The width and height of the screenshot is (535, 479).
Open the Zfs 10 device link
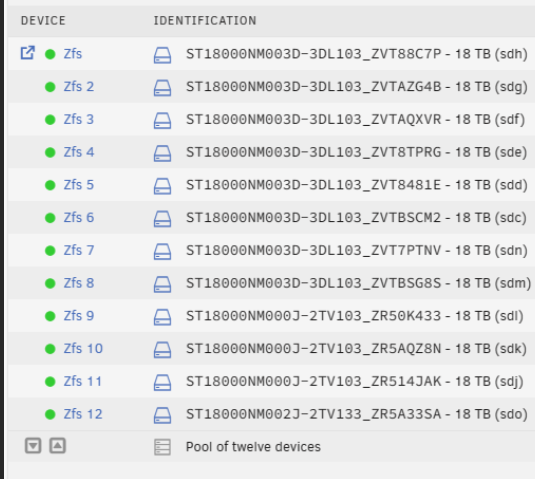(x=83, y=349)
